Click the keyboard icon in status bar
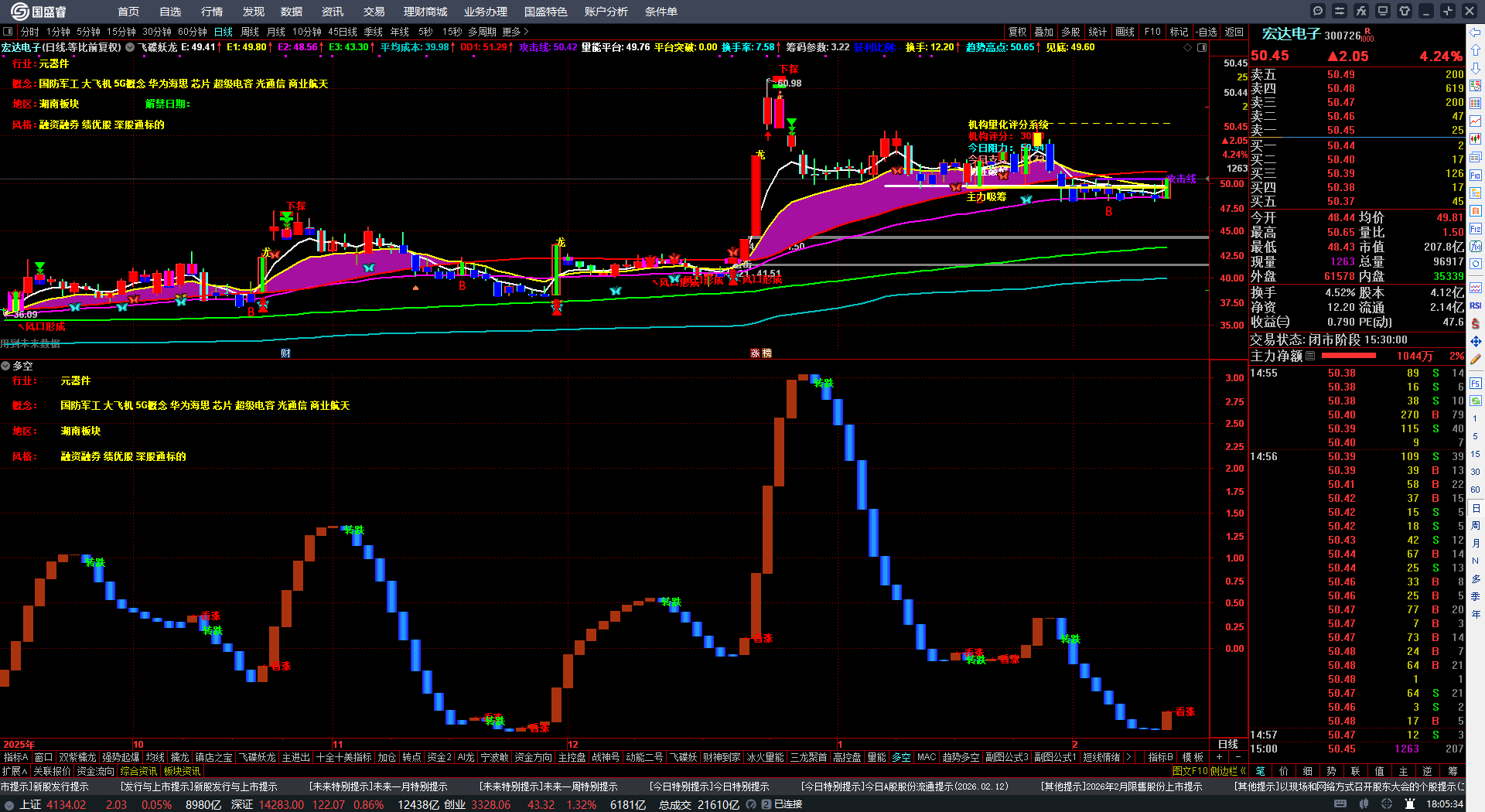Viewport: 1485px width, 812px height. (1340, 804)
